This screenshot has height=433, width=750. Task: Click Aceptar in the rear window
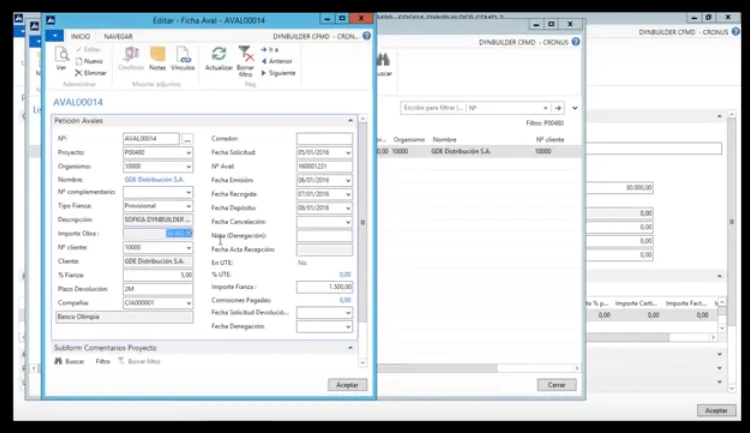[x=716, y=411]
